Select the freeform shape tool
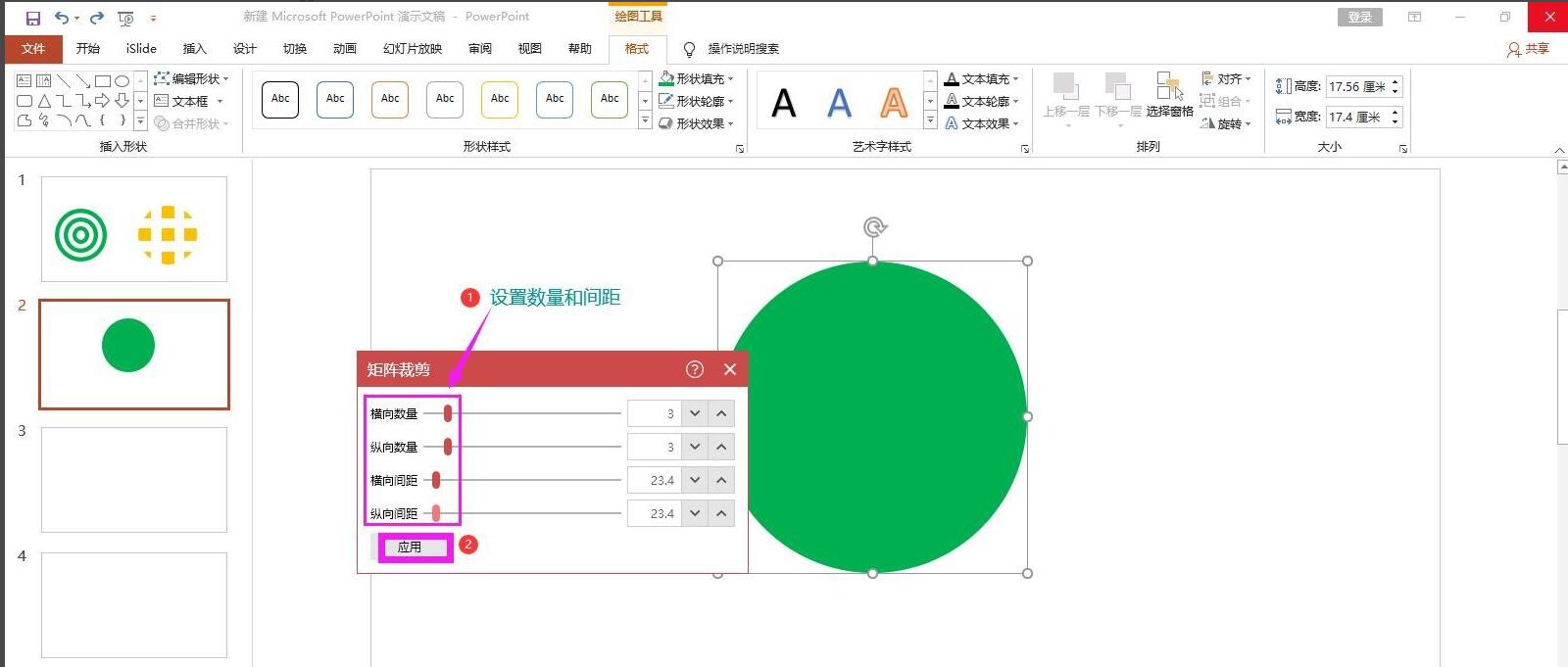 pyautogui.click(x=24, y=120)
